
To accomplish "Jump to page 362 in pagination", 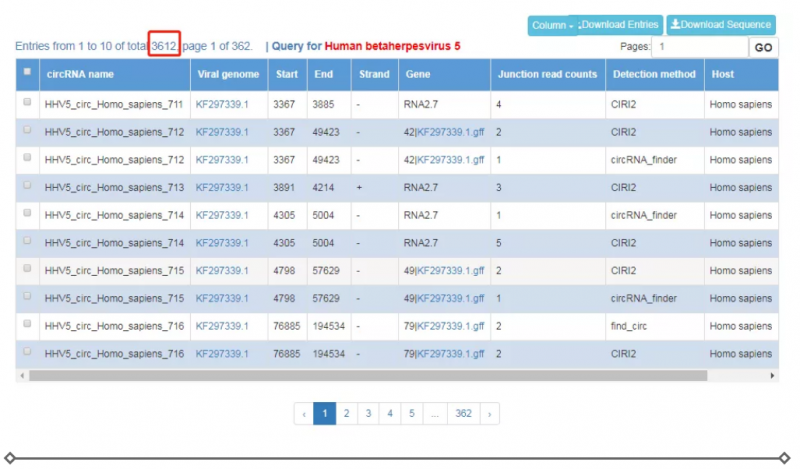I will click(x=462, y=413).
